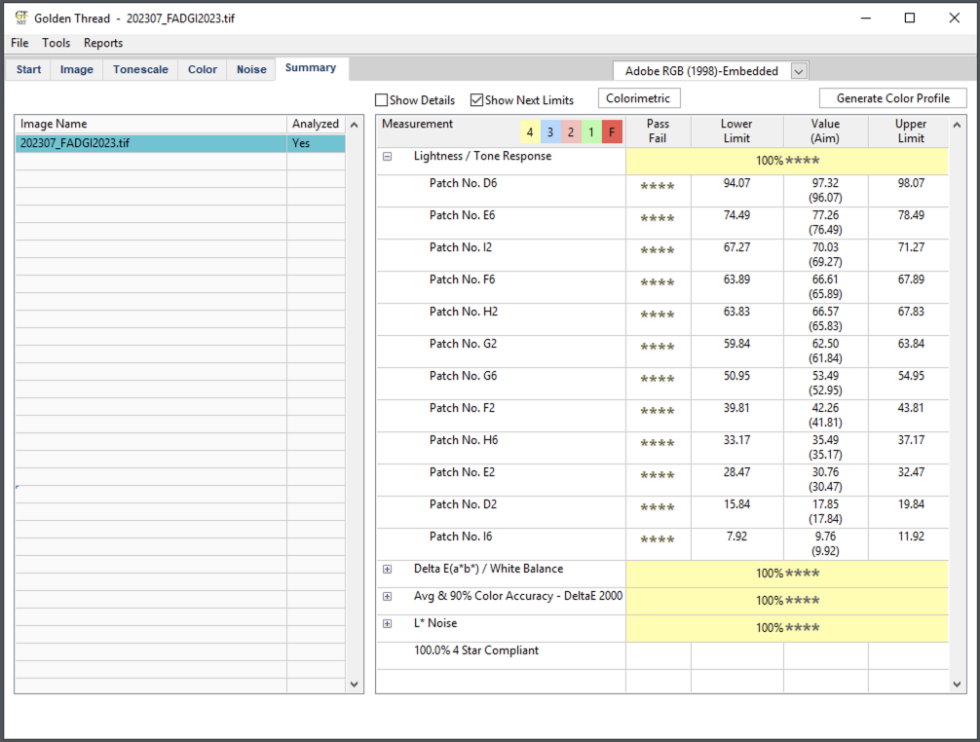Enable the Show Details checkbox
This screenshot has height=742, width=980.
[382, 100]
